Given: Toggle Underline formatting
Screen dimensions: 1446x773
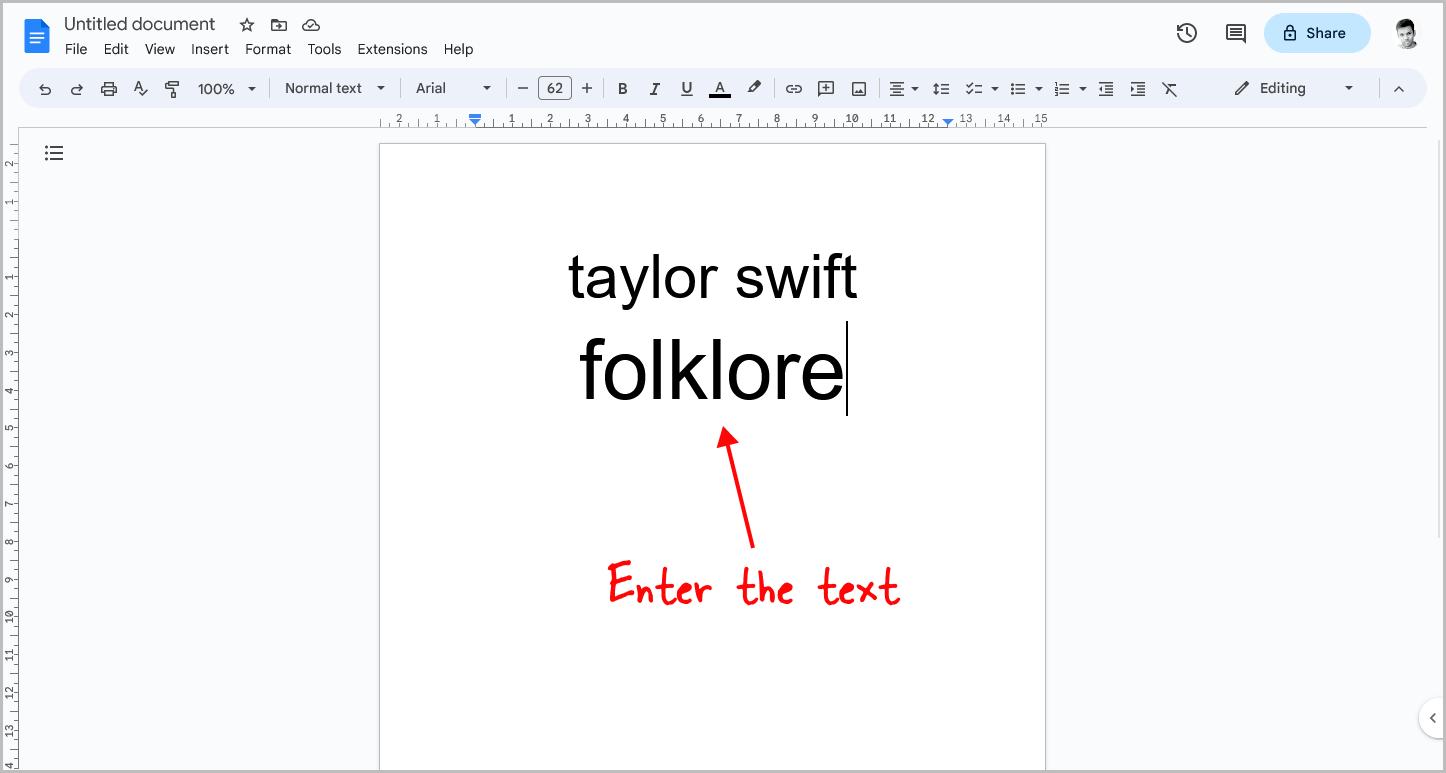Looking at the screenshot, I should (x=686, y=89).
